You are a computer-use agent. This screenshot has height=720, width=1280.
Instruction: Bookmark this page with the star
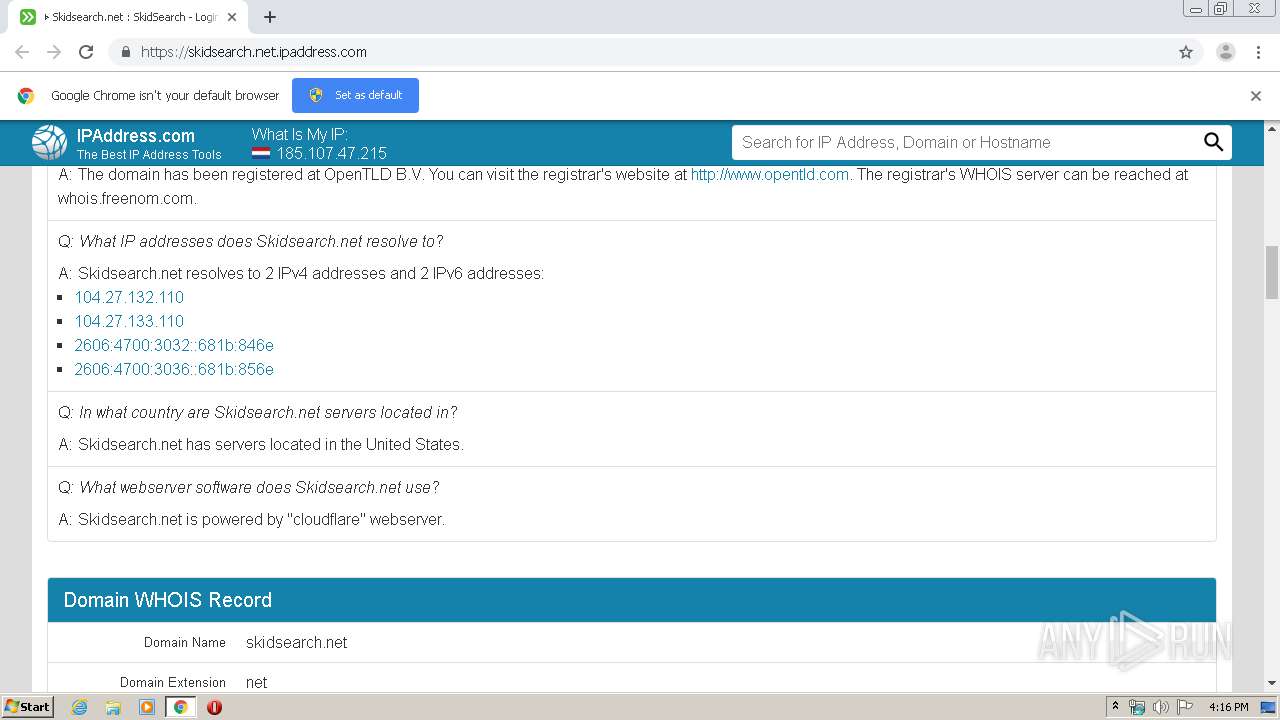click(x=1186, y=52)
